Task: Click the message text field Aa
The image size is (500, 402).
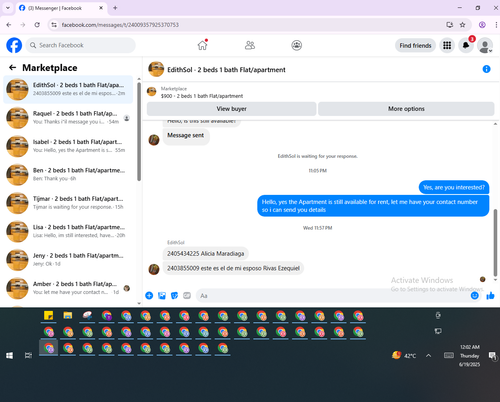Action: (x=333, y=296)
